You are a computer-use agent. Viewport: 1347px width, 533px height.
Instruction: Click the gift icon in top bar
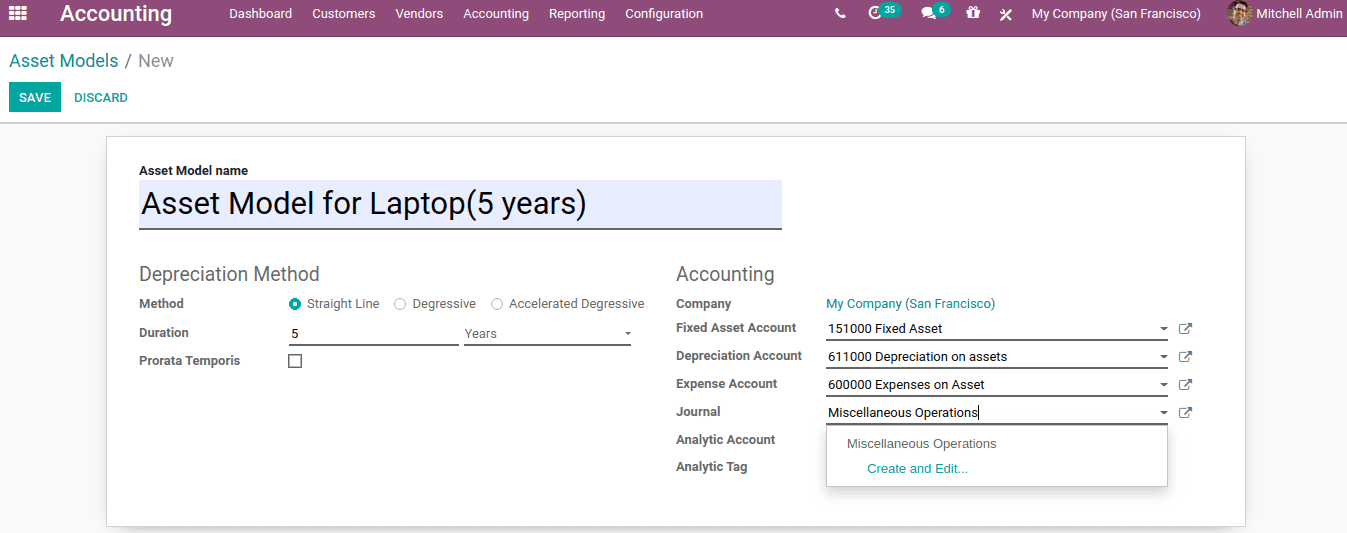[973, 14]
